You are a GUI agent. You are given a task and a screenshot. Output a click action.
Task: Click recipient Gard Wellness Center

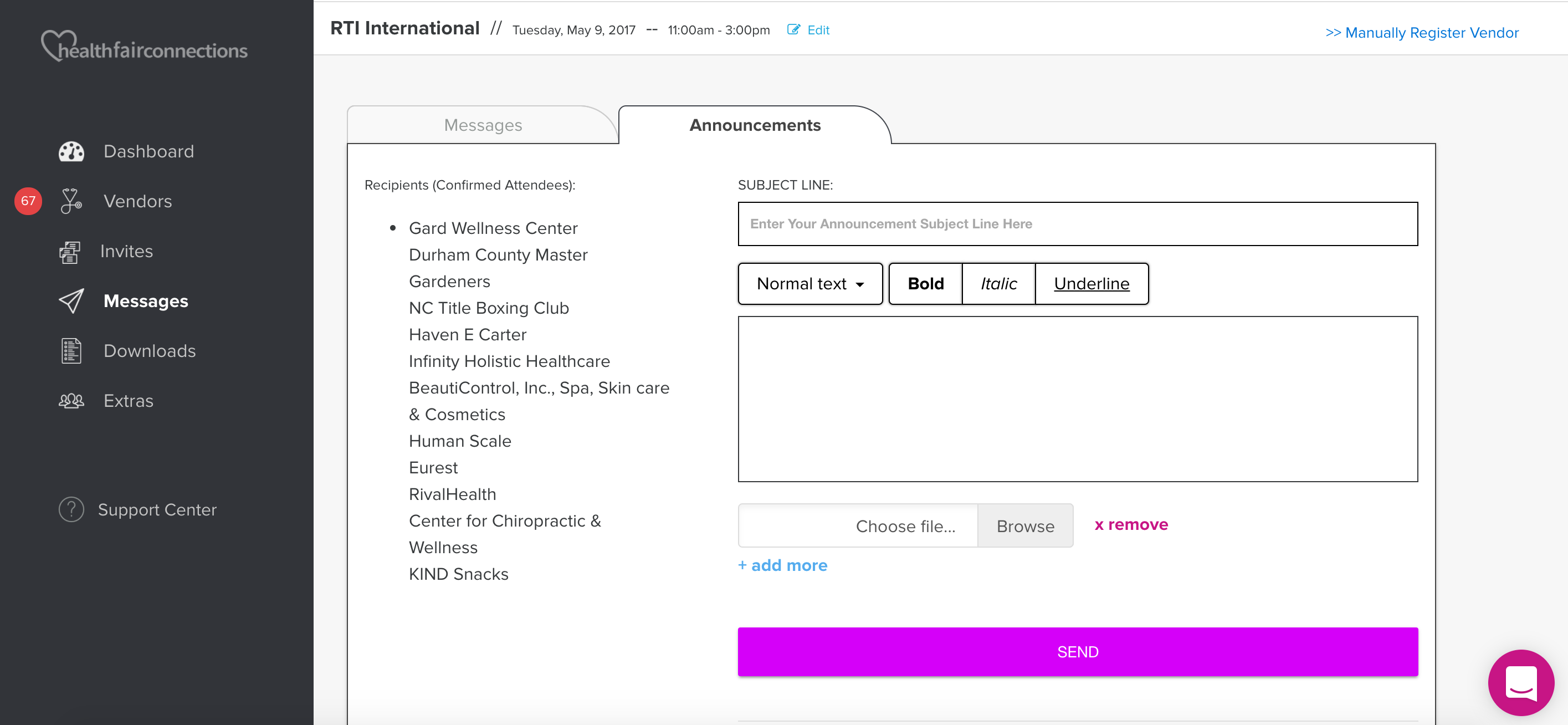(x=493, y=228)
